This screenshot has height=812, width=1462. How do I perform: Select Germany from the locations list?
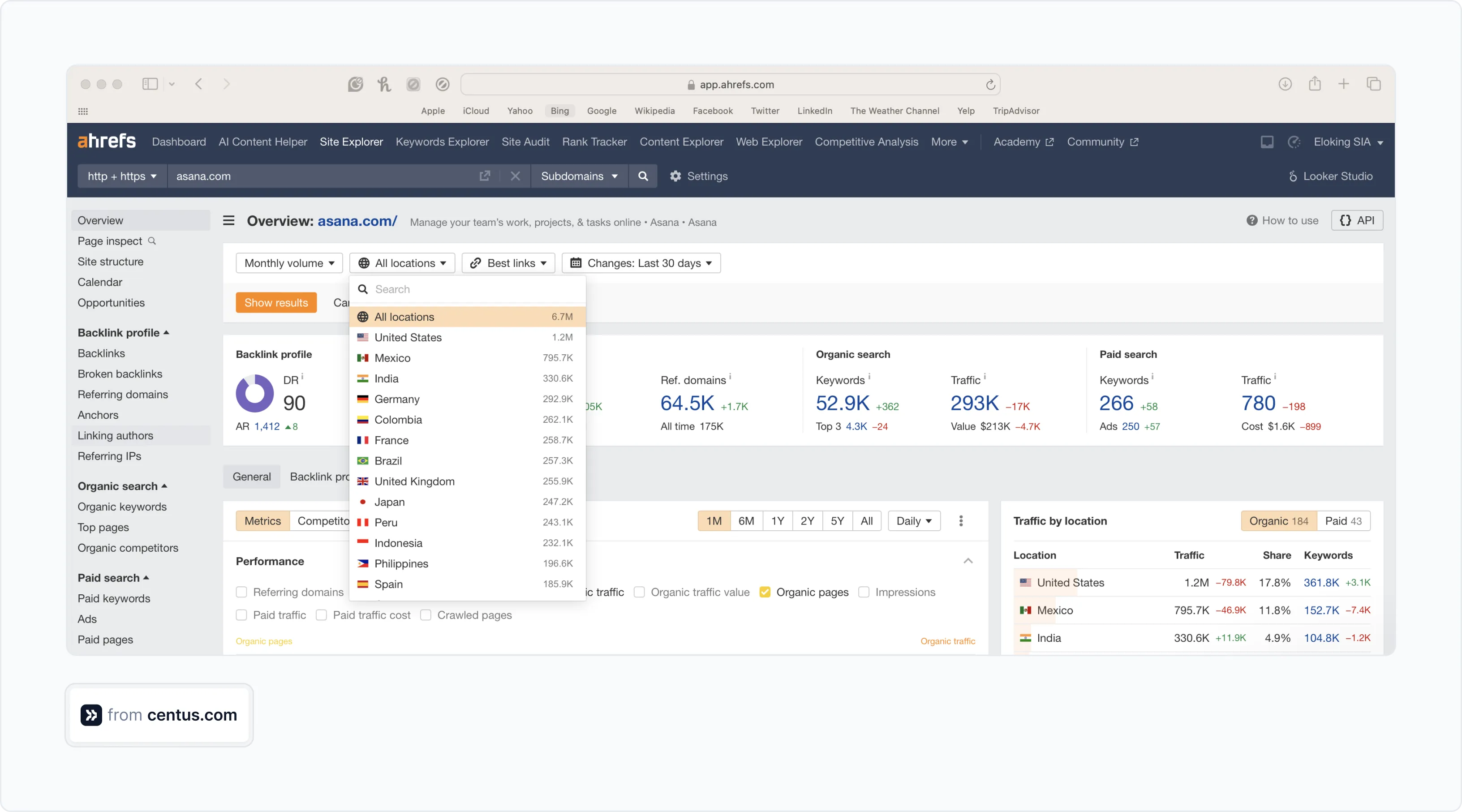[x=397, y=399]
